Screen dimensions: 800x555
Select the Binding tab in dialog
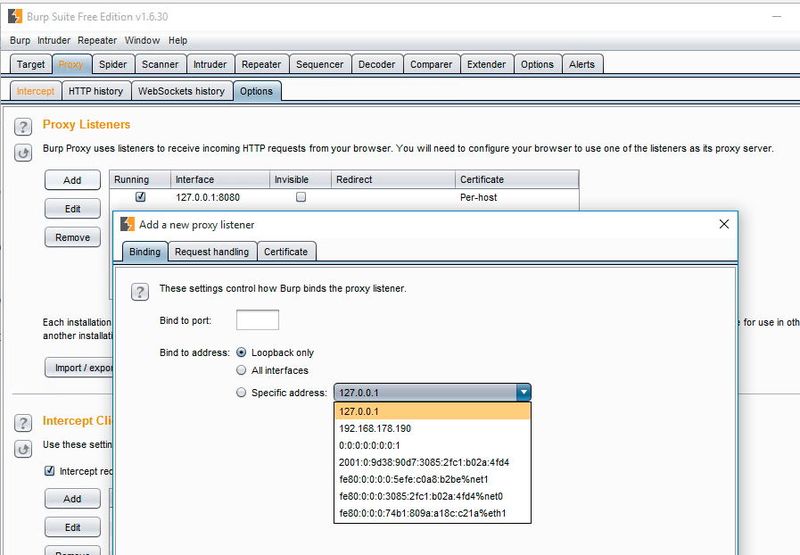click(145, 251)
